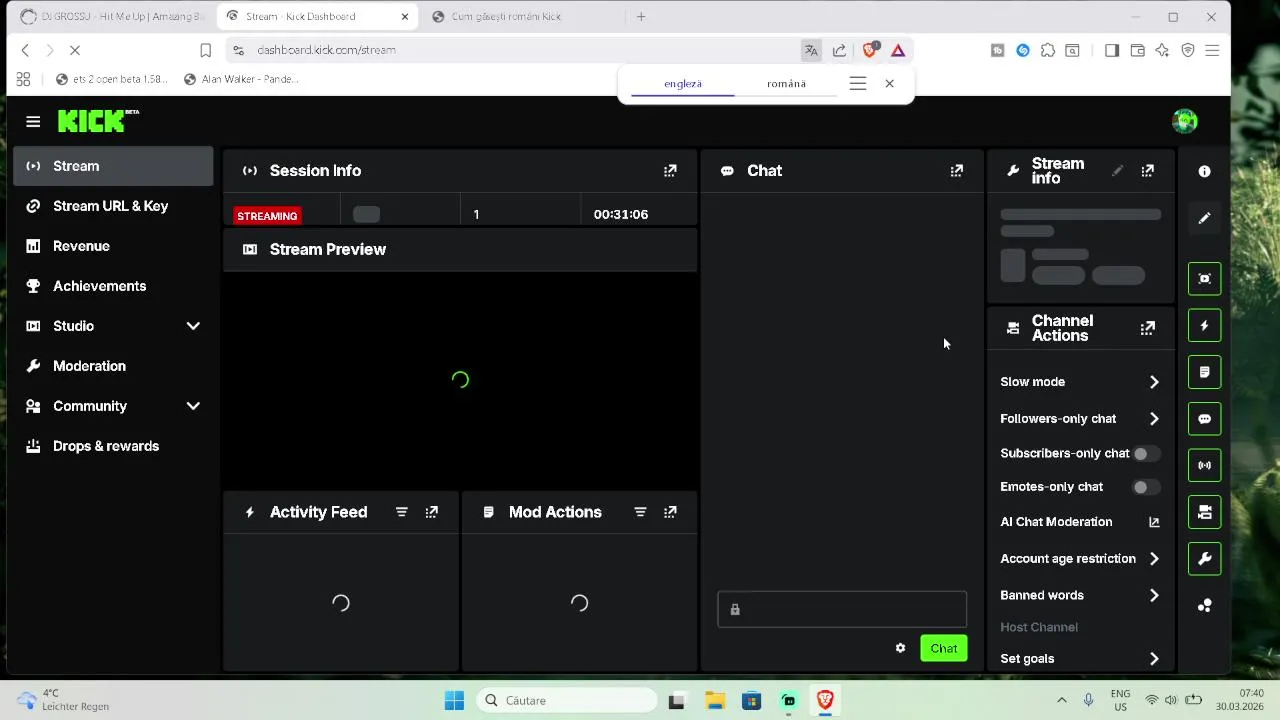Toggle Subscribers-only chat switch
1280x720 pixels.
[1146, 453]
